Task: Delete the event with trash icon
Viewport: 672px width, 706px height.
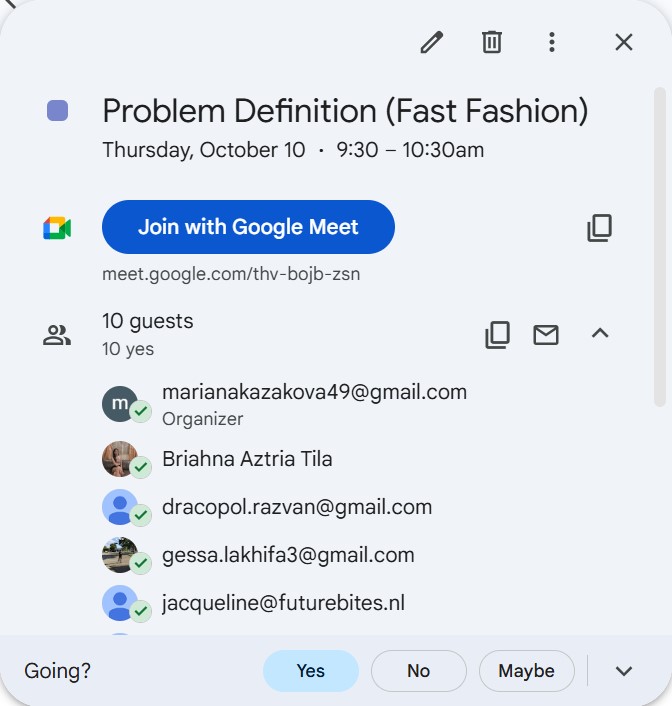Action: pos(492,42)
